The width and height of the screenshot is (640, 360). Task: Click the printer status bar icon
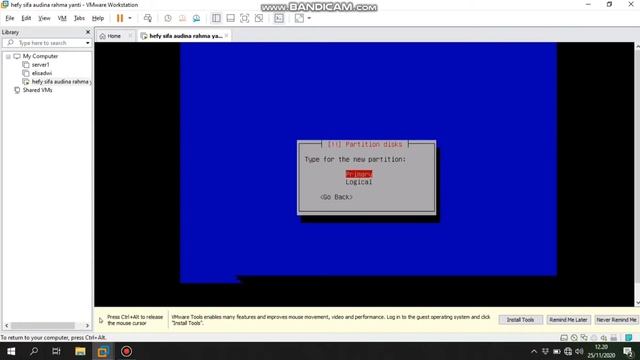(613, 338)
